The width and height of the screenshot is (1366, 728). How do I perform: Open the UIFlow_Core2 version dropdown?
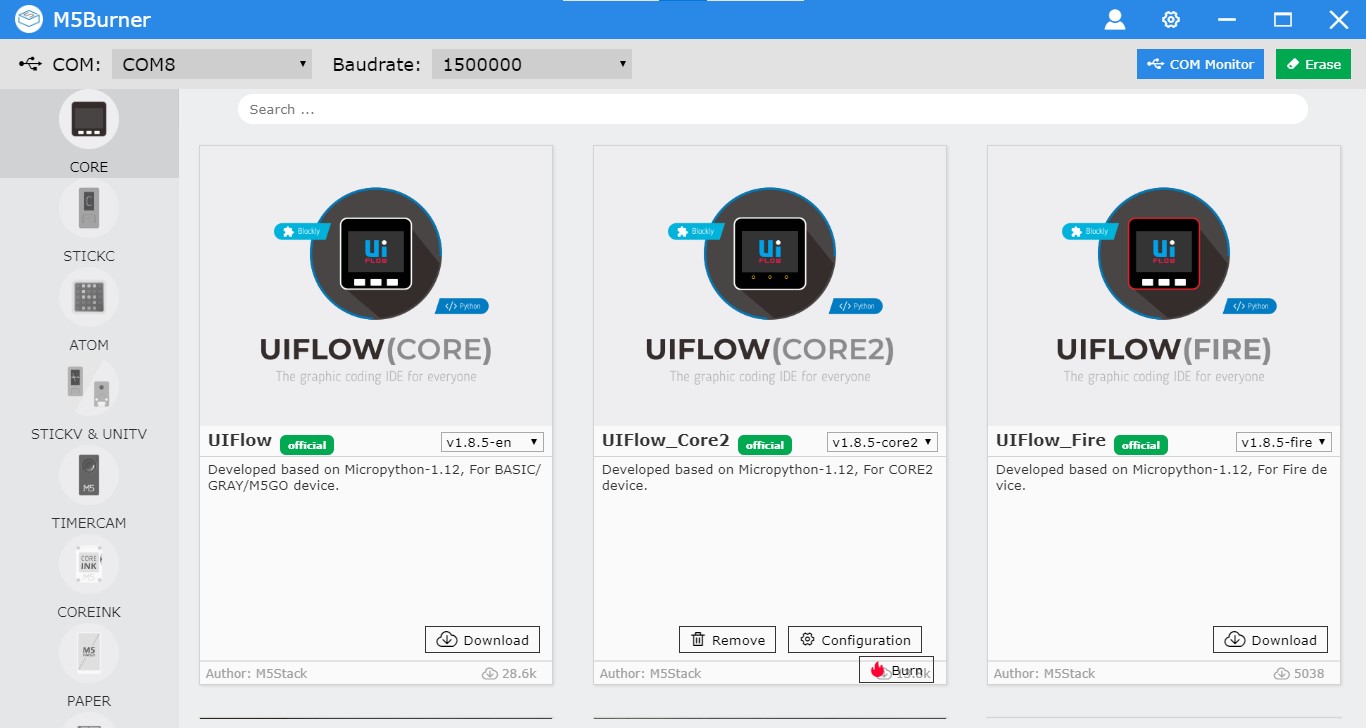pos(881,441)
